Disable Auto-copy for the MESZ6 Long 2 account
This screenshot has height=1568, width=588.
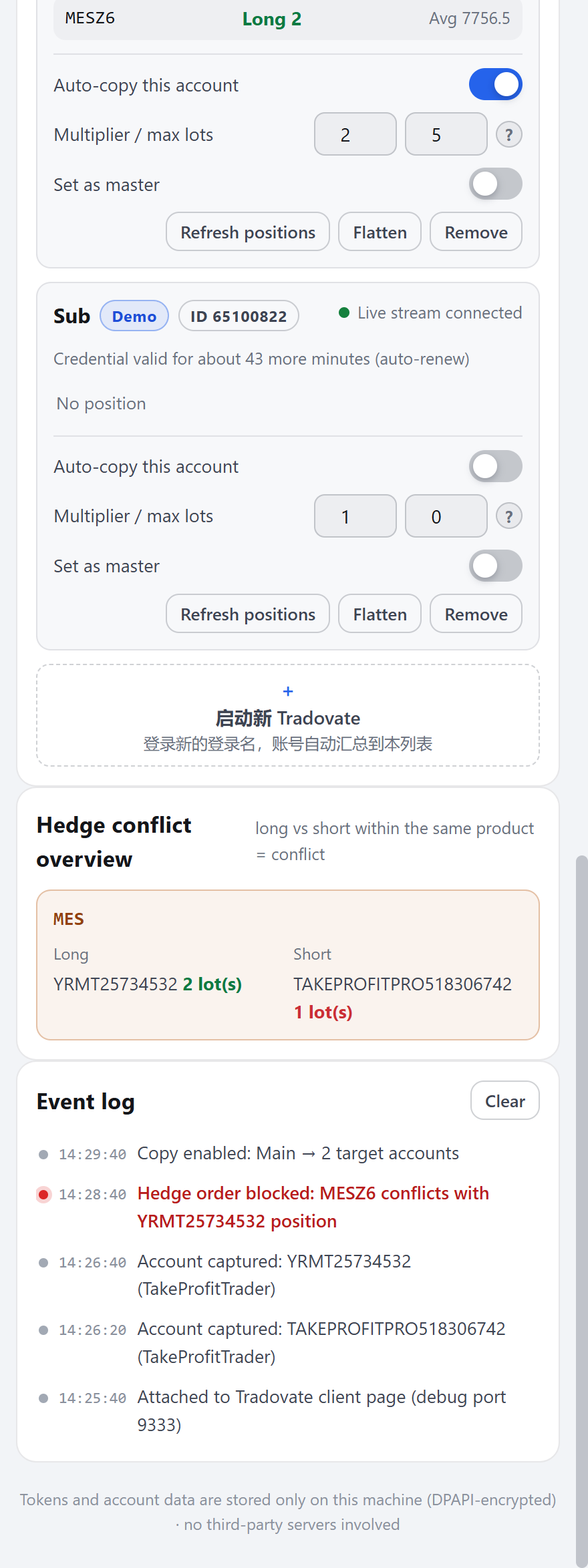click(496, 85)
